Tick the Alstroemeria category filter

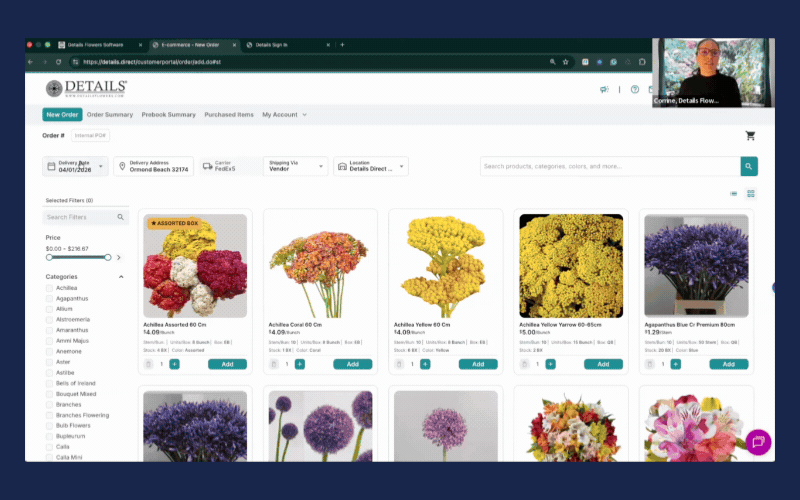[x=50, y=320]
